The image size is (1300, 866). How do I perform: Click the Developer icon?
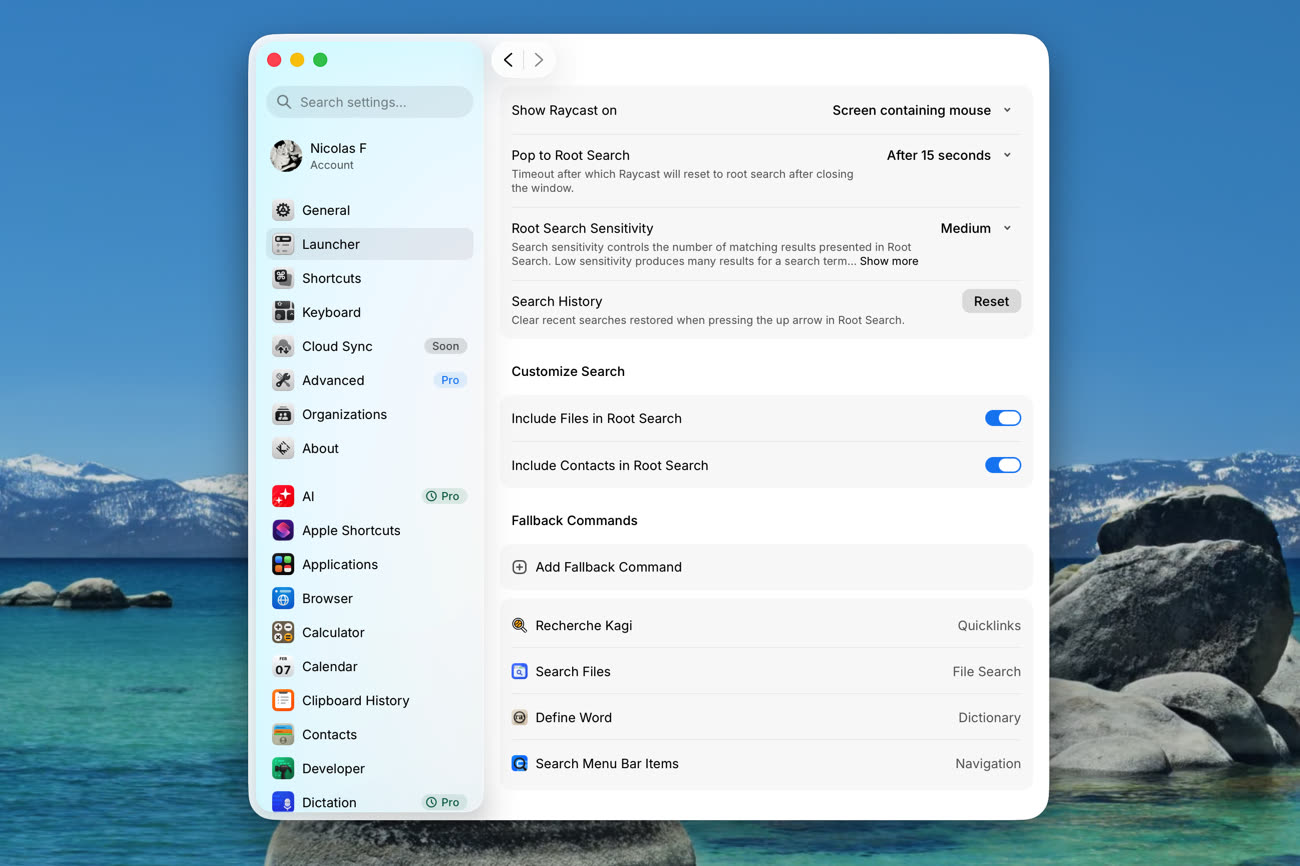click(283, 768)
